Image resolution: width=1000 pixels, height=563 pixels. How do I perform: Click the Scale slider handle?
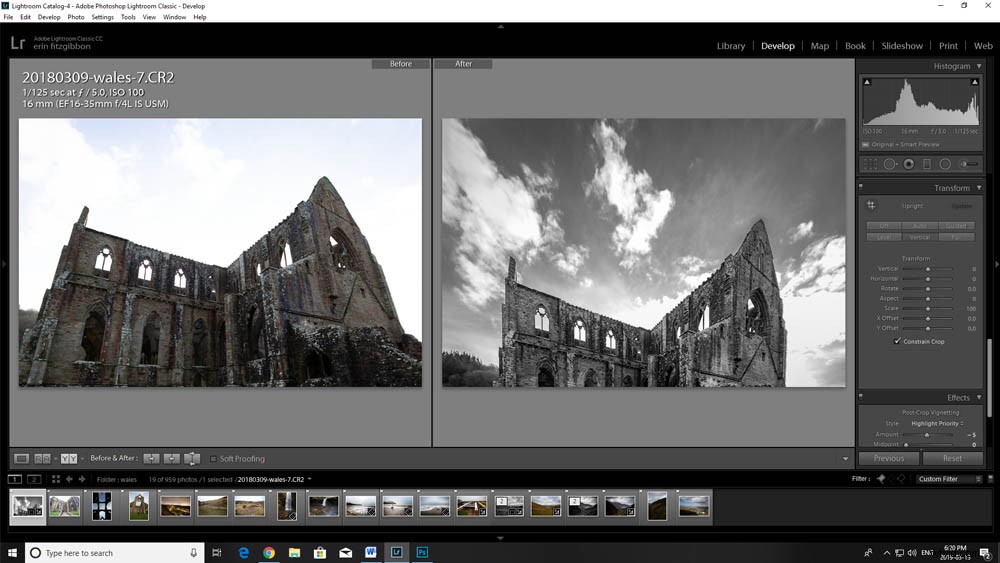pos(928,309)
